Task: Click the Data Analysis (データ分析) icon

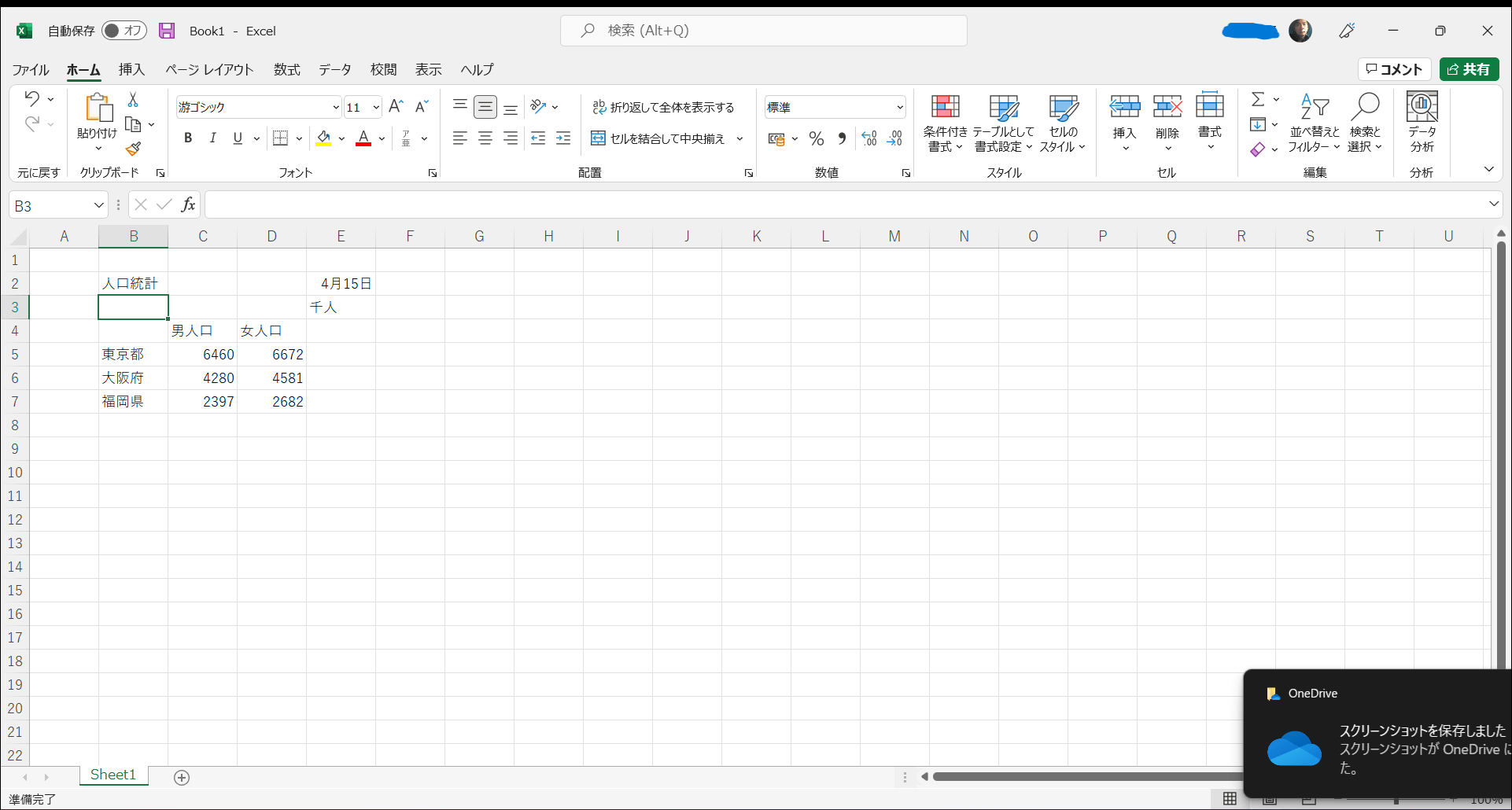Action: click(1422, 123)
